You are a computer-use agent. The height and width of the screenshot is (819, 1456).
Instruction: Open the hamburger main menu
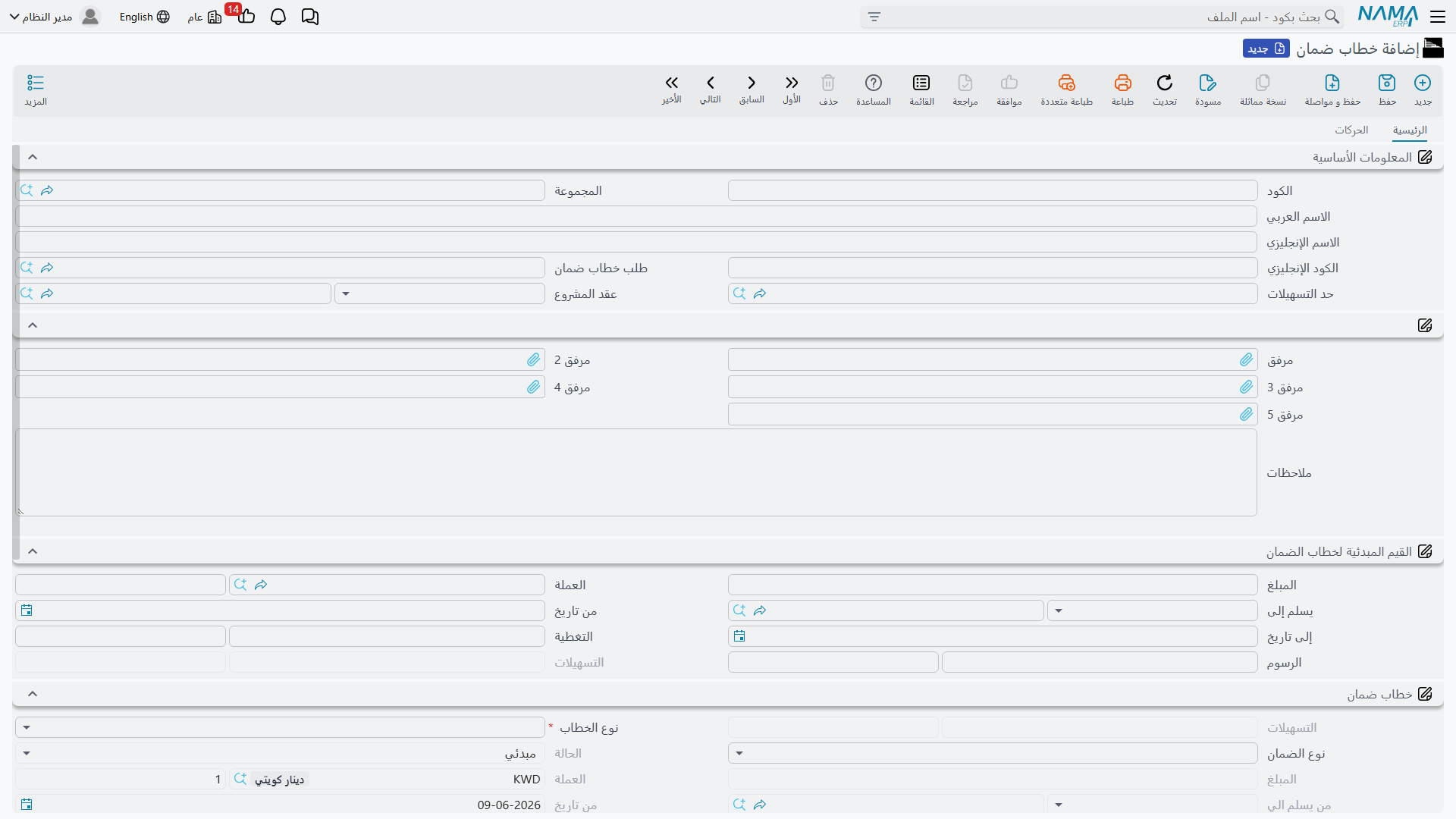[1438, 17]
